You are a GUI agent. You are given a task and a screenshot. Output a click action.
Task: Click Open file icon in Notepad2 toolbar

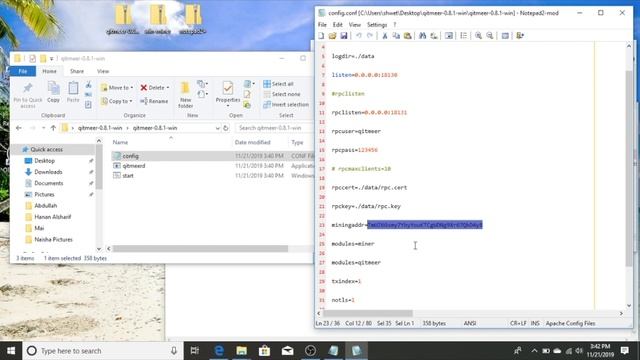(332, 36)
